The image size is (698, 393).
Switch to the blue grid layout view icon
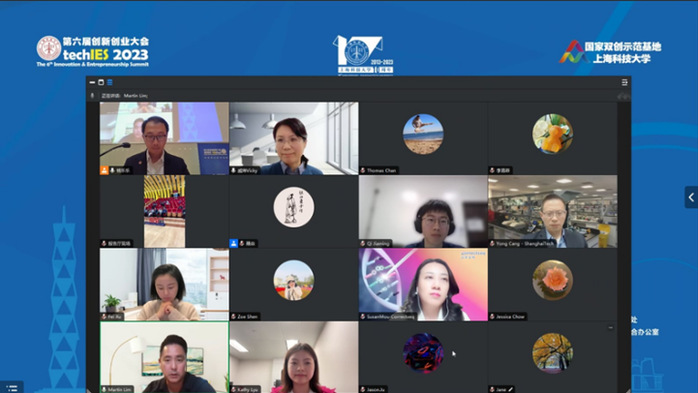tap(110, 82)
